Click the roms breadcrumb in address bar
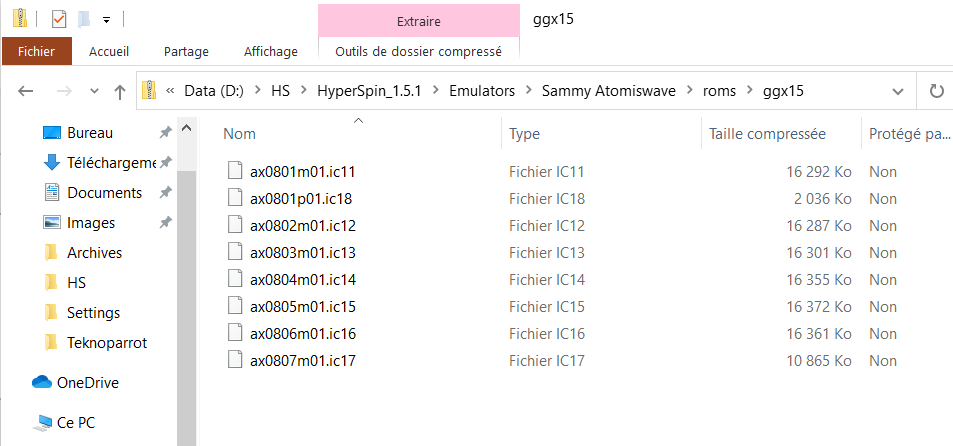The width and height of the screenshot is (953, 446). click(720, 91)
